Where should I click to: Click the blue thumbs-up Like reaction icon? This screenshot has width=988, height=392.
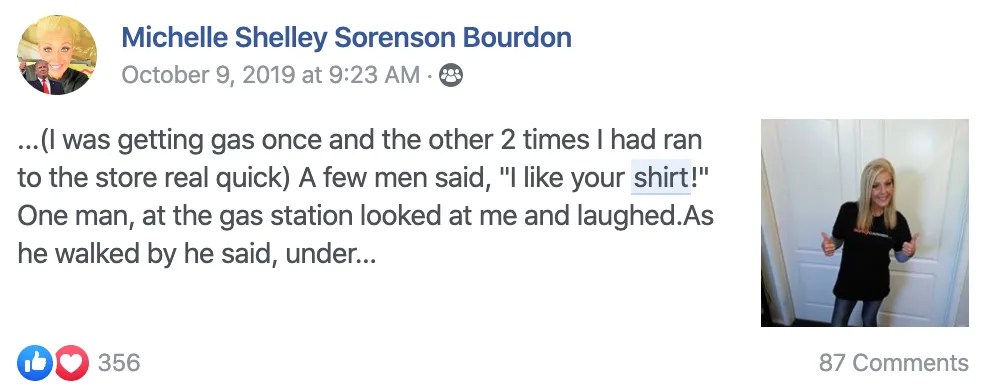(35, 363)
